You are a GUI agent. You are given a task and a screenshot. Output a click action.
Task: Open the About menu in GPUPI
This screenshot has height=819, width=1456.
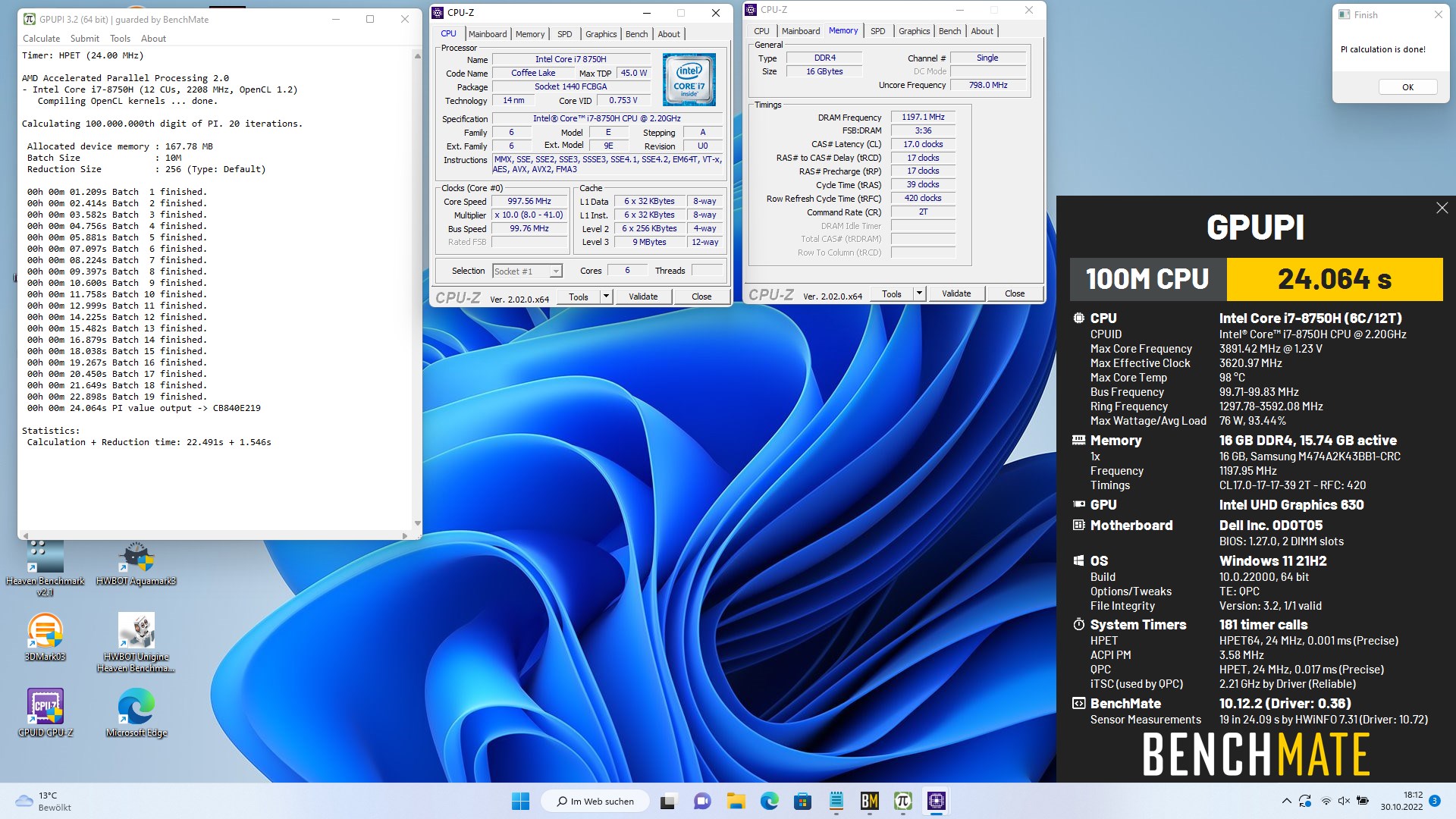coord(153,39)
